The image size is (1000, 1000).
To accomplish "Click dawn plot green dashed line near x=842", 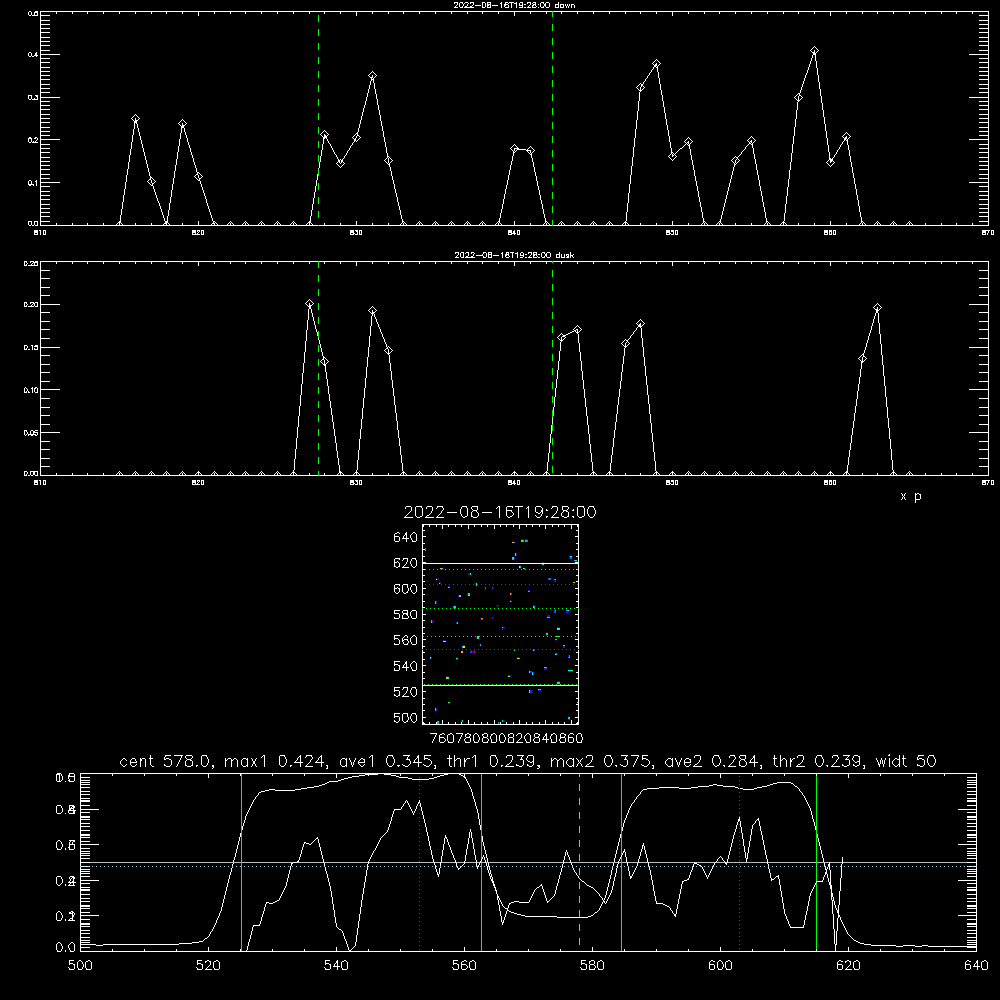I will point(552,118).
